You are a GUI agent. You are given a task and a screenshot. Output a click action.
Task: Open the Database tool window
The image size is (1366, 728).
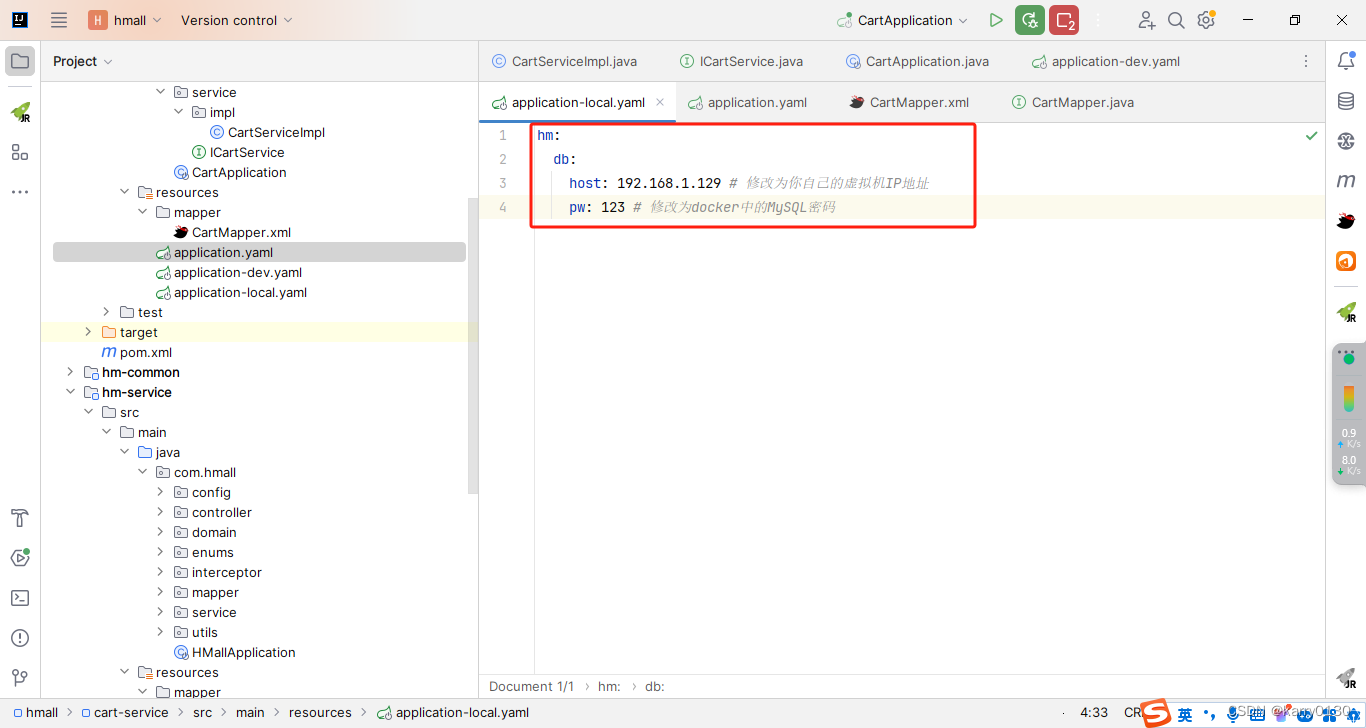coord(1346,100)
